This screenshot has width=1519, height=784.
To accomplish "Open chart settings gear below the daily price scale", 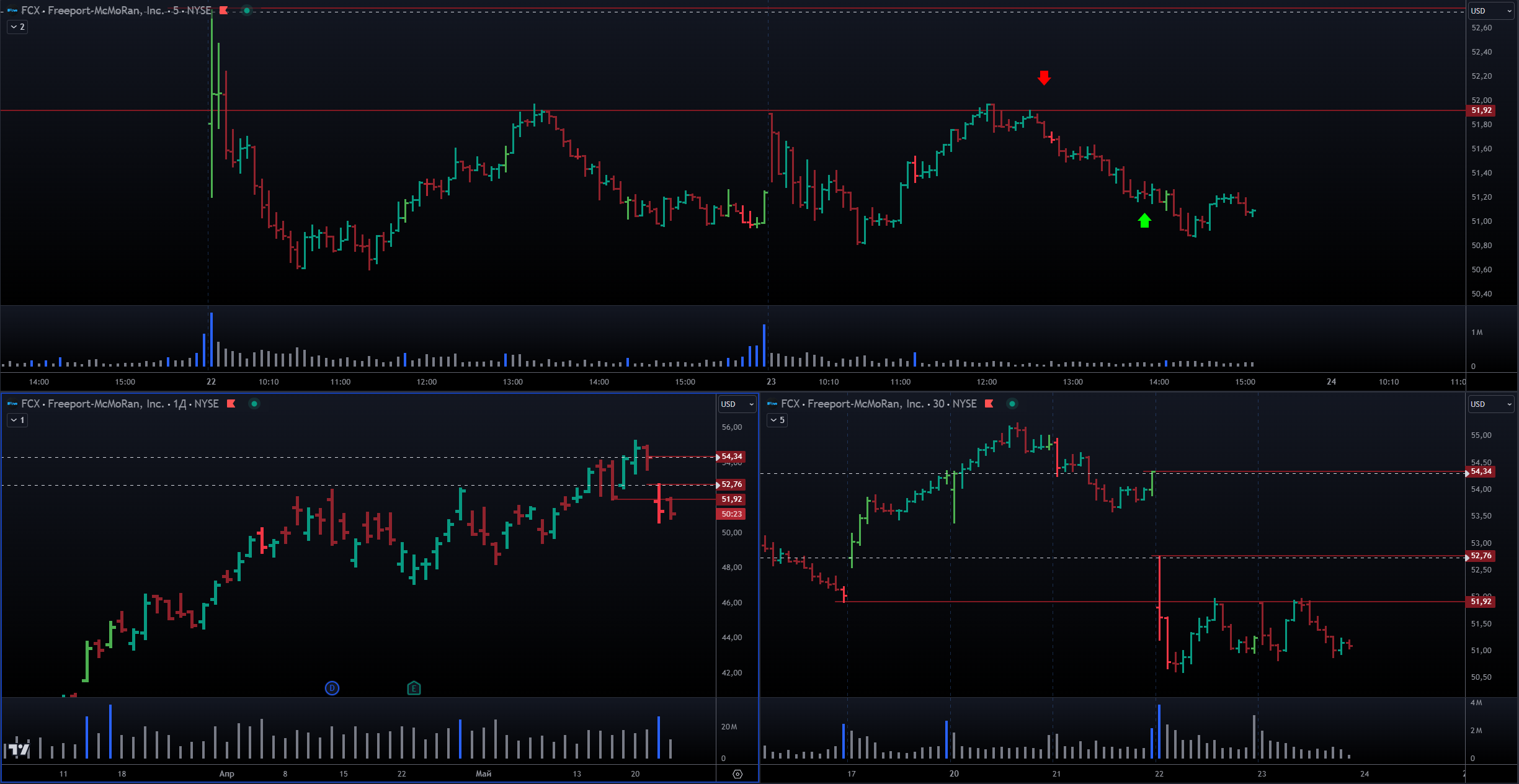I will coord(737,774).
